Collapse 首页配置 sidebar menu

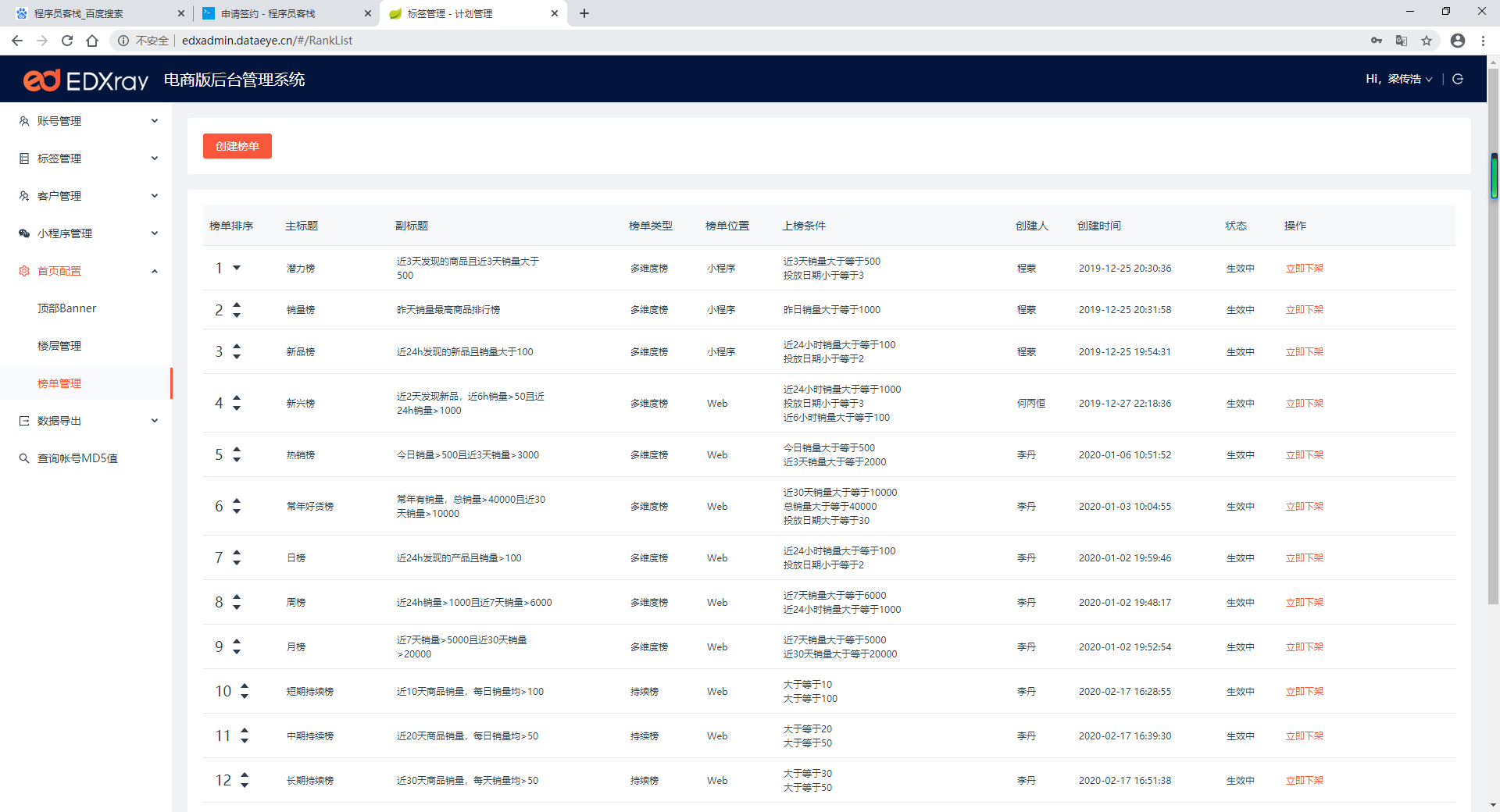(x=86, y=271)
